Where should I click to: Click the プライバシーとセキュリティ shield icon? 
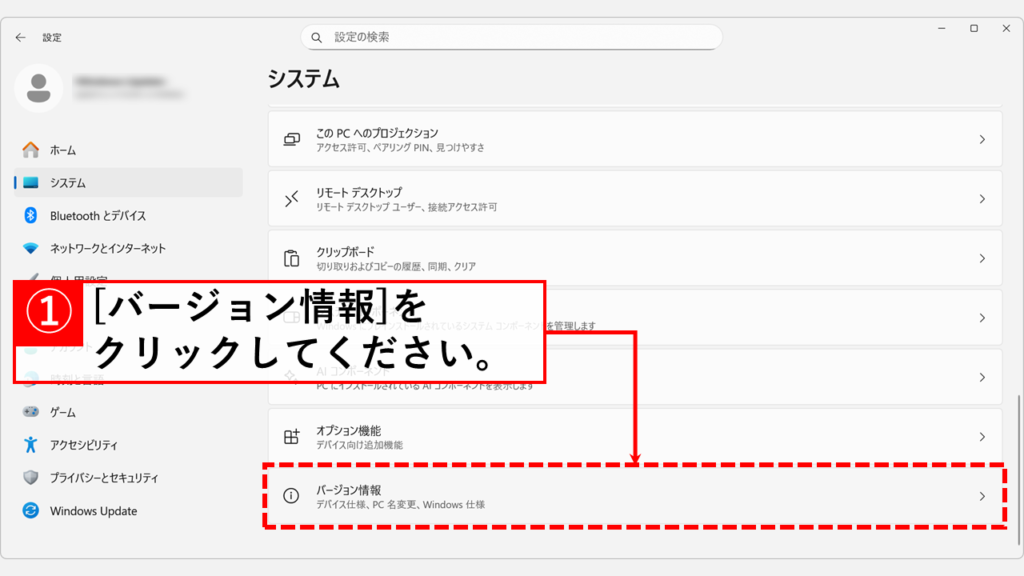31,478
